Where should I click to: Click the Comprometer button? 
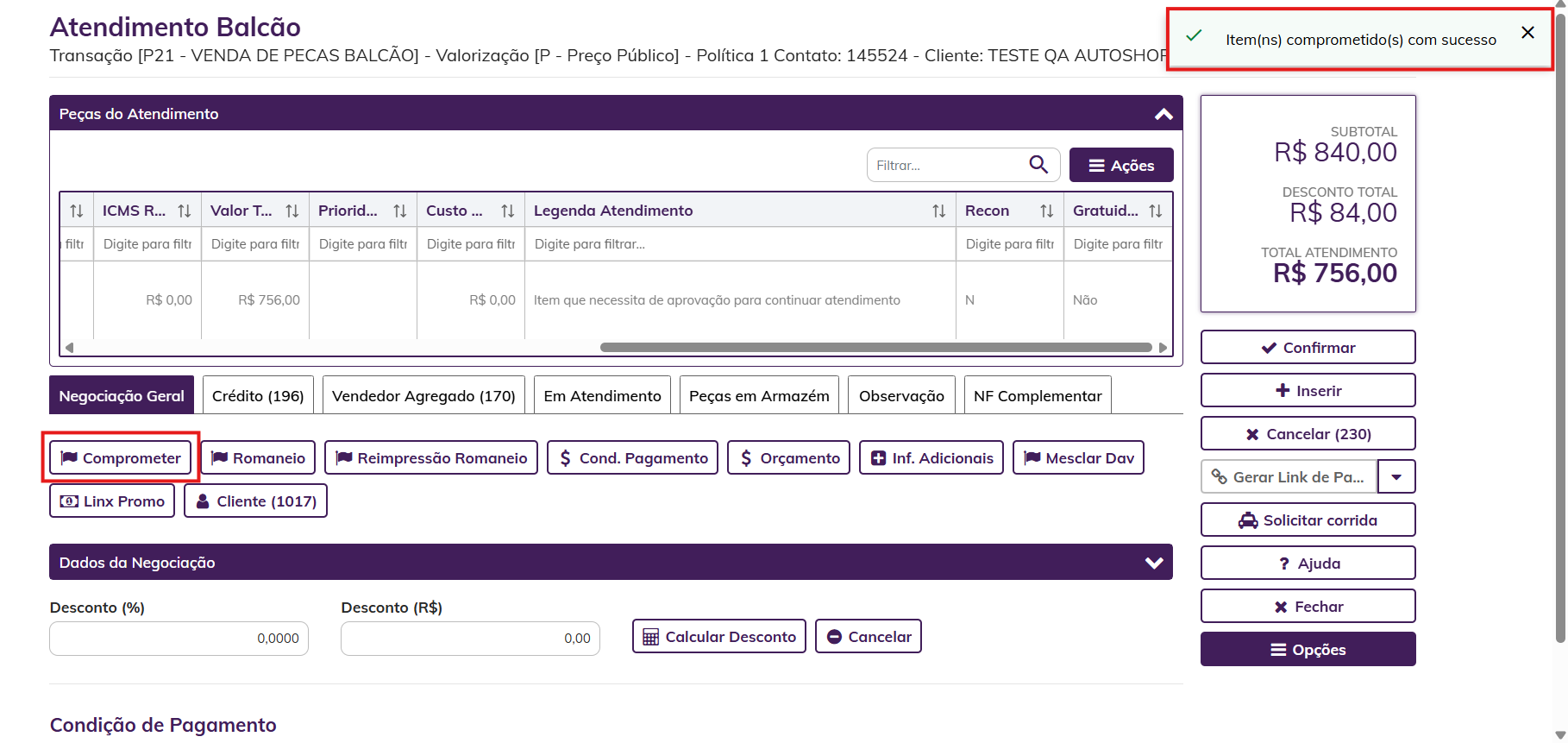pyautogui.click(x=121, y=457)
